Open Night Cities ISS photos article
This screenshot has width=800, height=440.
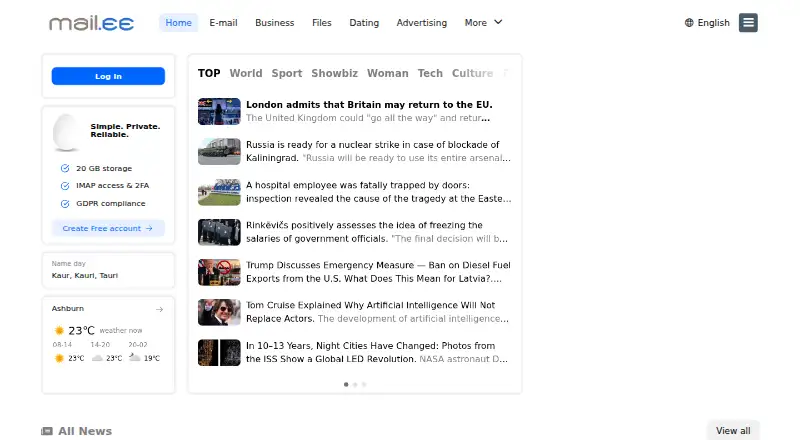[x=379, y=352]
